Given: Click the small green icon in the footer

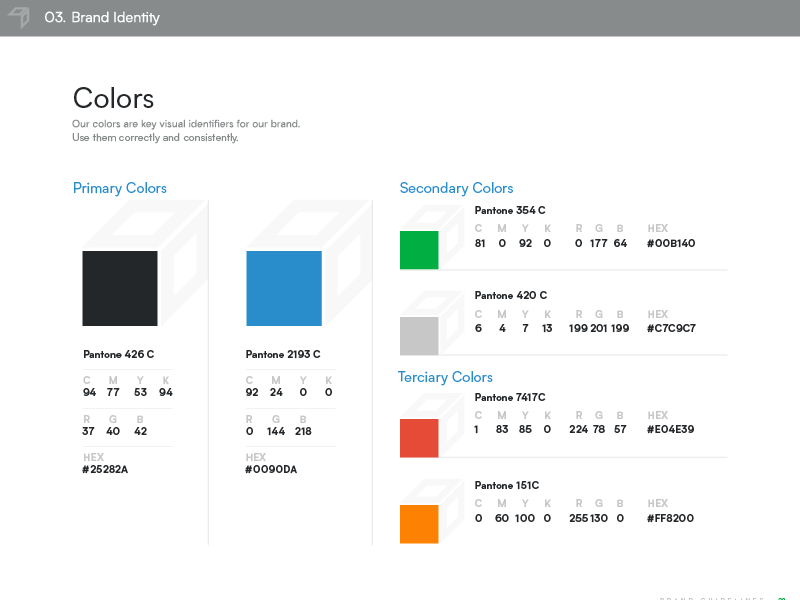Looking at the screenshot, I should pos(782,597).
